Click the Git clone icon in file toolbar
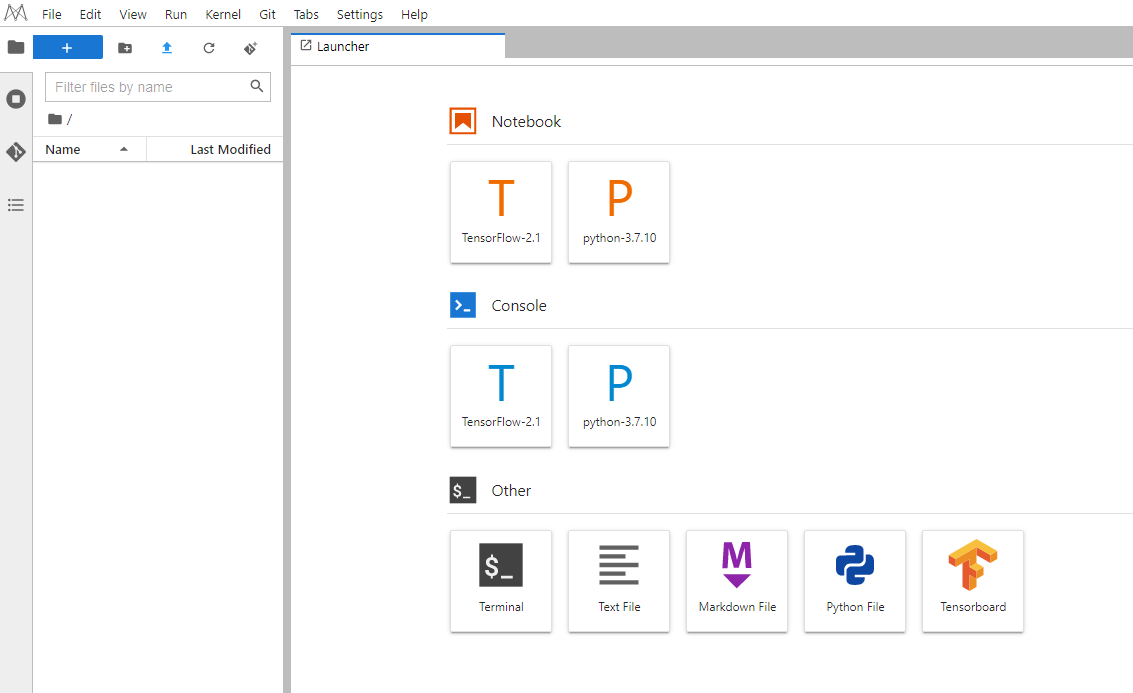Viewport: 1133px width, 693px height. [x=250, y=48]
